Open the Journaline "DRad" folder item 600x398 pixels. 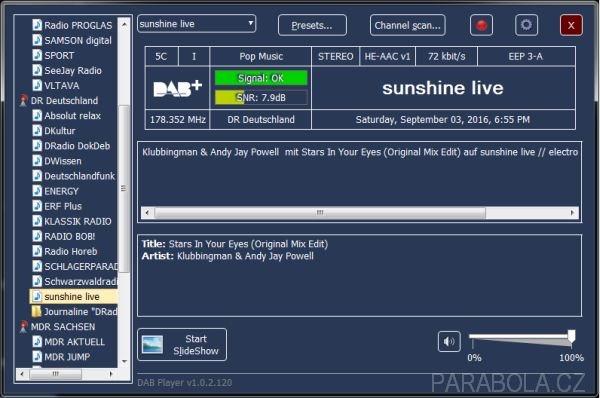point(75,312)
